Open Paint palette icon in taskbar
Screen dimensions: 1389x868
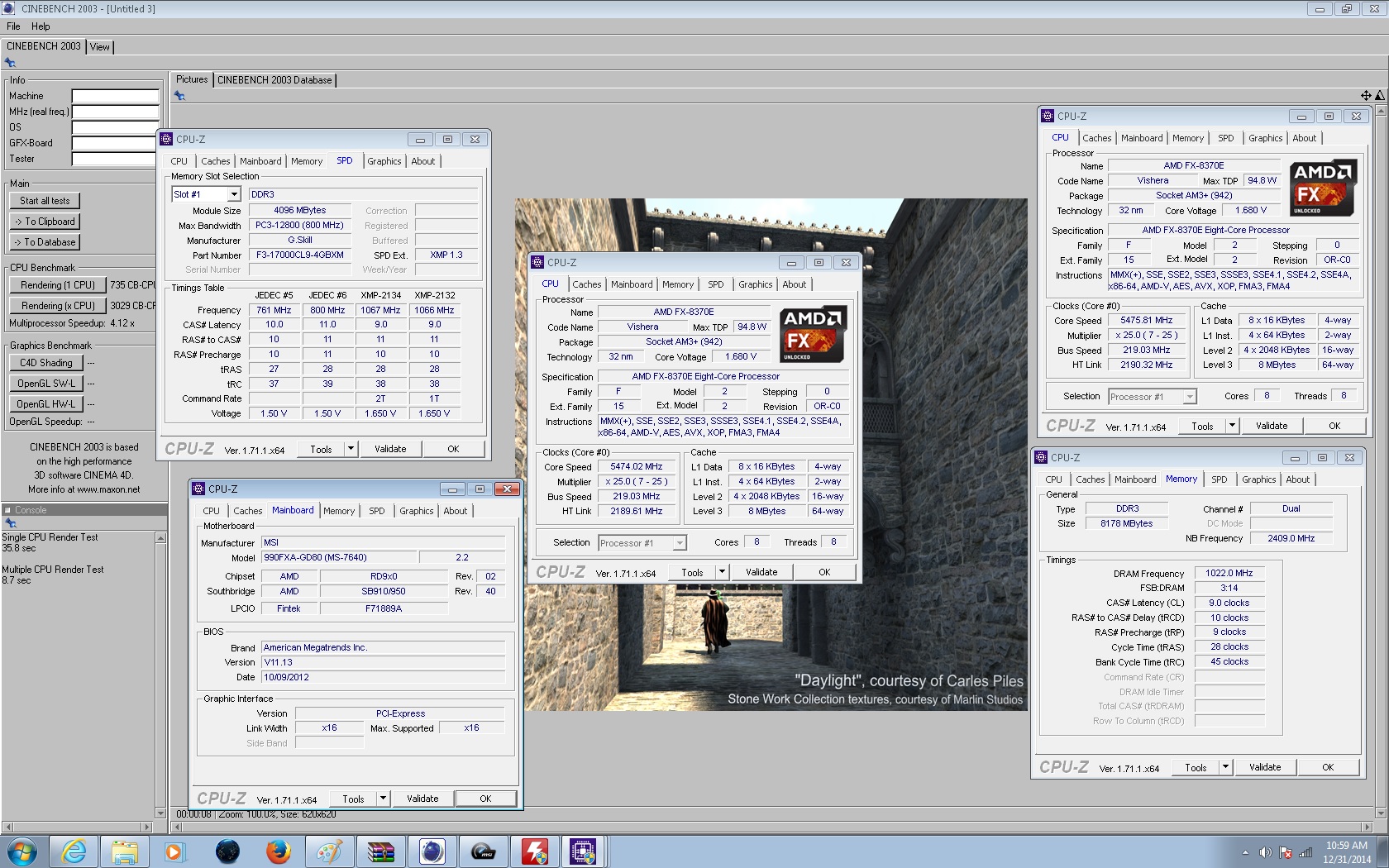point(329,851)
